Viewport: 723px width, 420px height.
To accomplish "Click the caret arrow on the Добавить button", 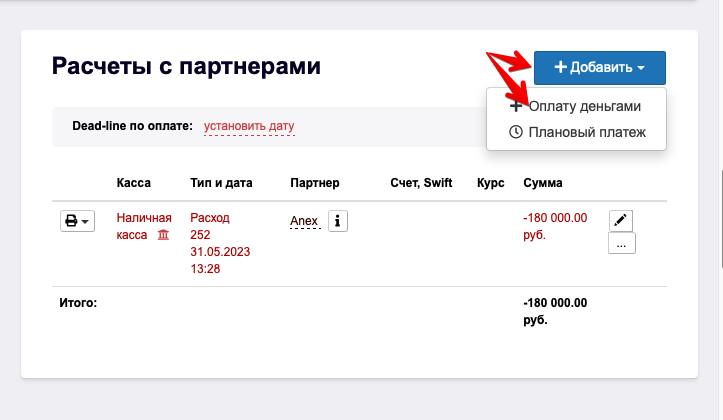I will pos(641,68).
